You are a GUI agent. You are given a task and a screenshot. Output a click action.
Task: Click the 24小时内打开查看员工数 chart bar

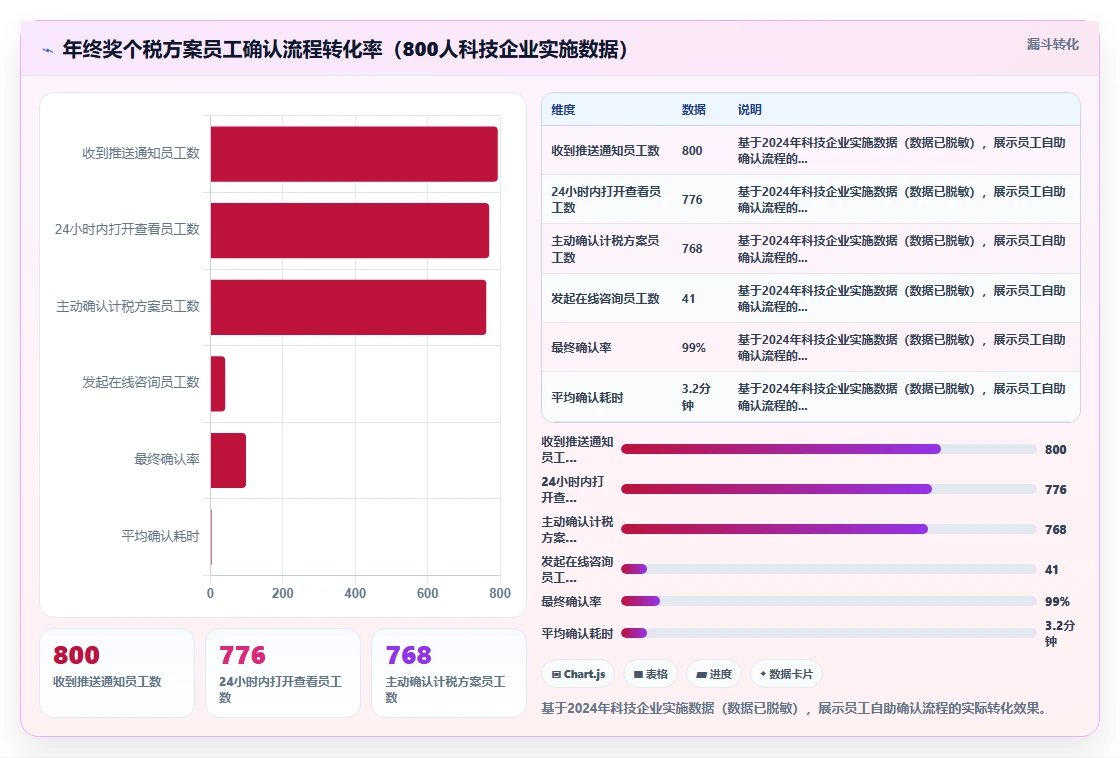[x=350, y=230]
